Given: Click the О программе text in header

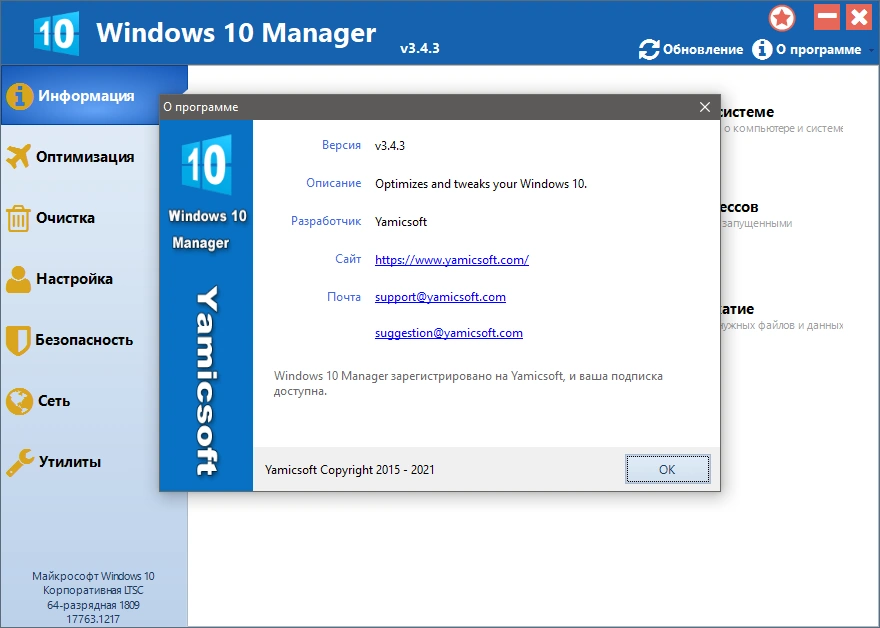Looking at the screenshot, I should pos(818,49).
